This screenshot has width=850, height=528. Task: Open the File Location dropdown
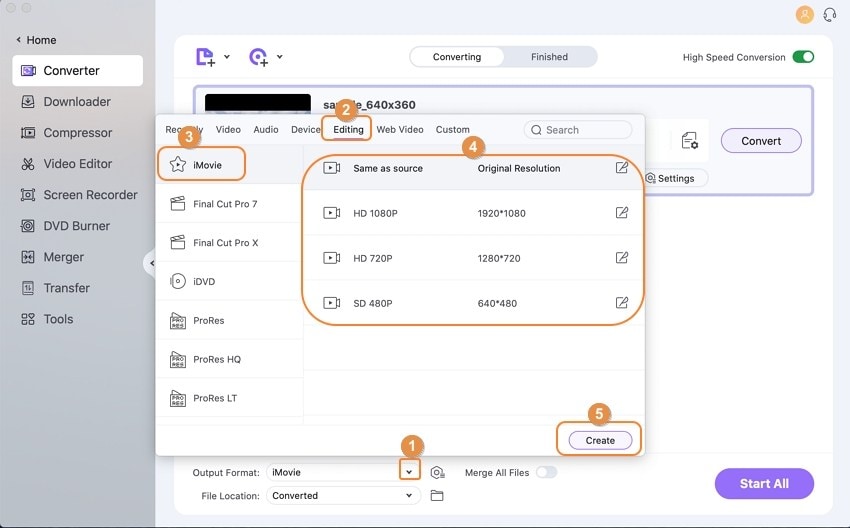click(x=343, y=495)
